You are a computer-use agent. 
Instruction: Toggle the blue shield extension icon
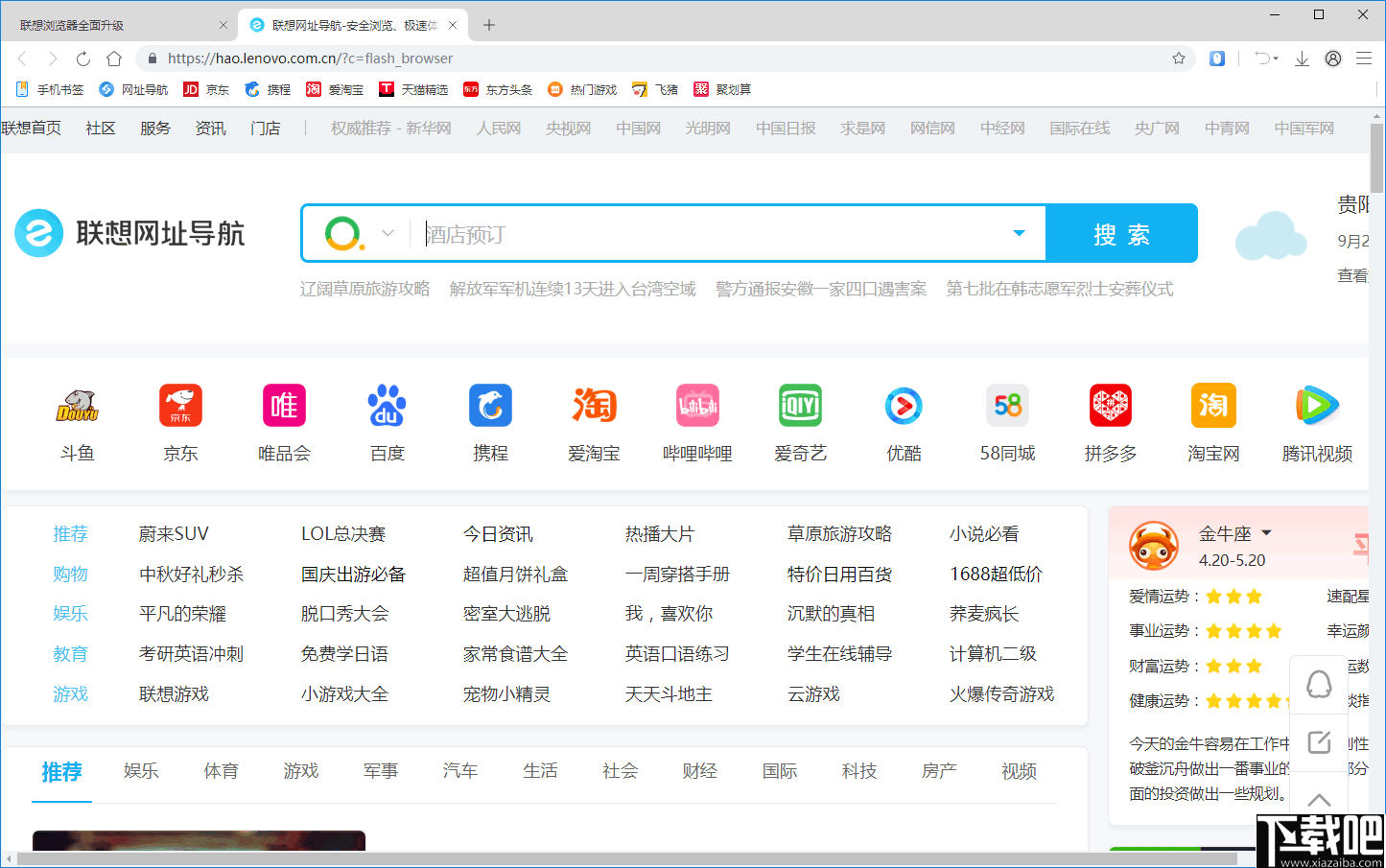[x=1216, y=59]
